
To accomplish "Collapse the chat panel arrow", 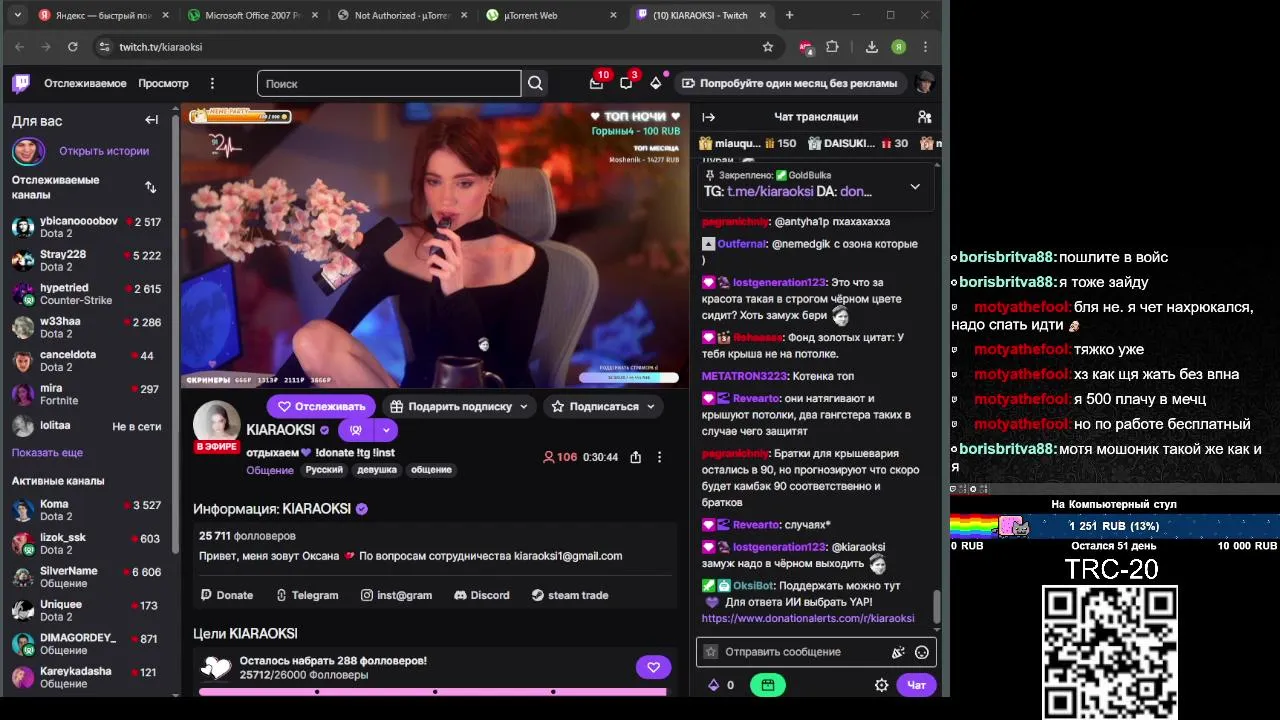I will coord(708,117).
